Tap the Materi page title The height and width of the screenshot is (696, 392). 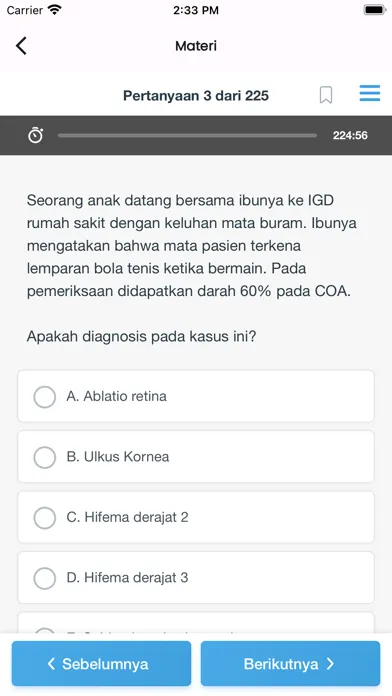pyautogui.click(x=196, y=46)
